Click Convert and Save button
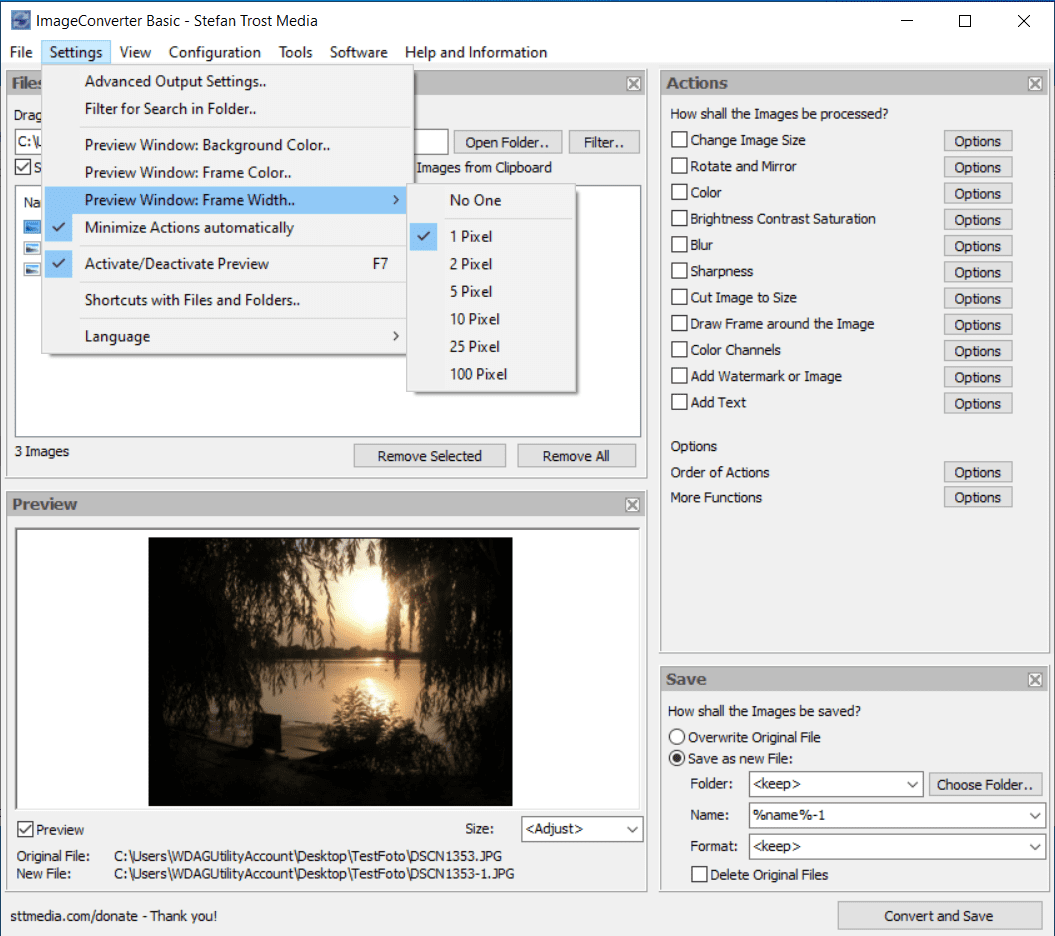The height and width of the screenshot is (936, 1055). coord(939,916)
